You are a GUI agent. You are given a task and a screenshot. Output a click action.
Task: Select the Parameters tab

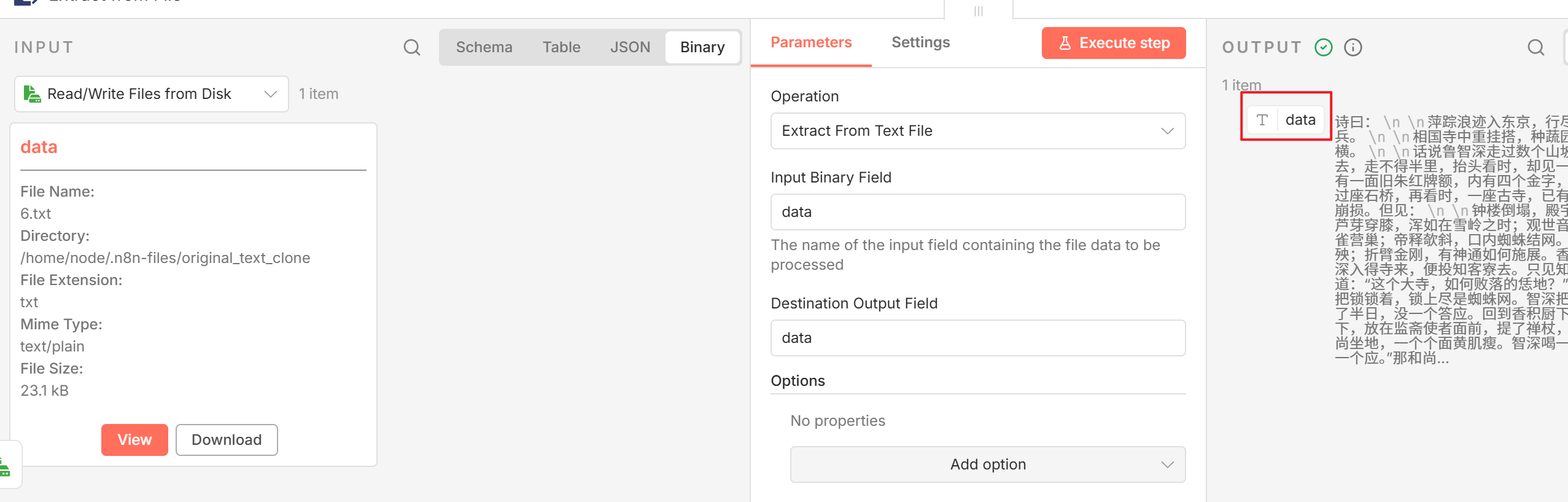tap(810, 42)
